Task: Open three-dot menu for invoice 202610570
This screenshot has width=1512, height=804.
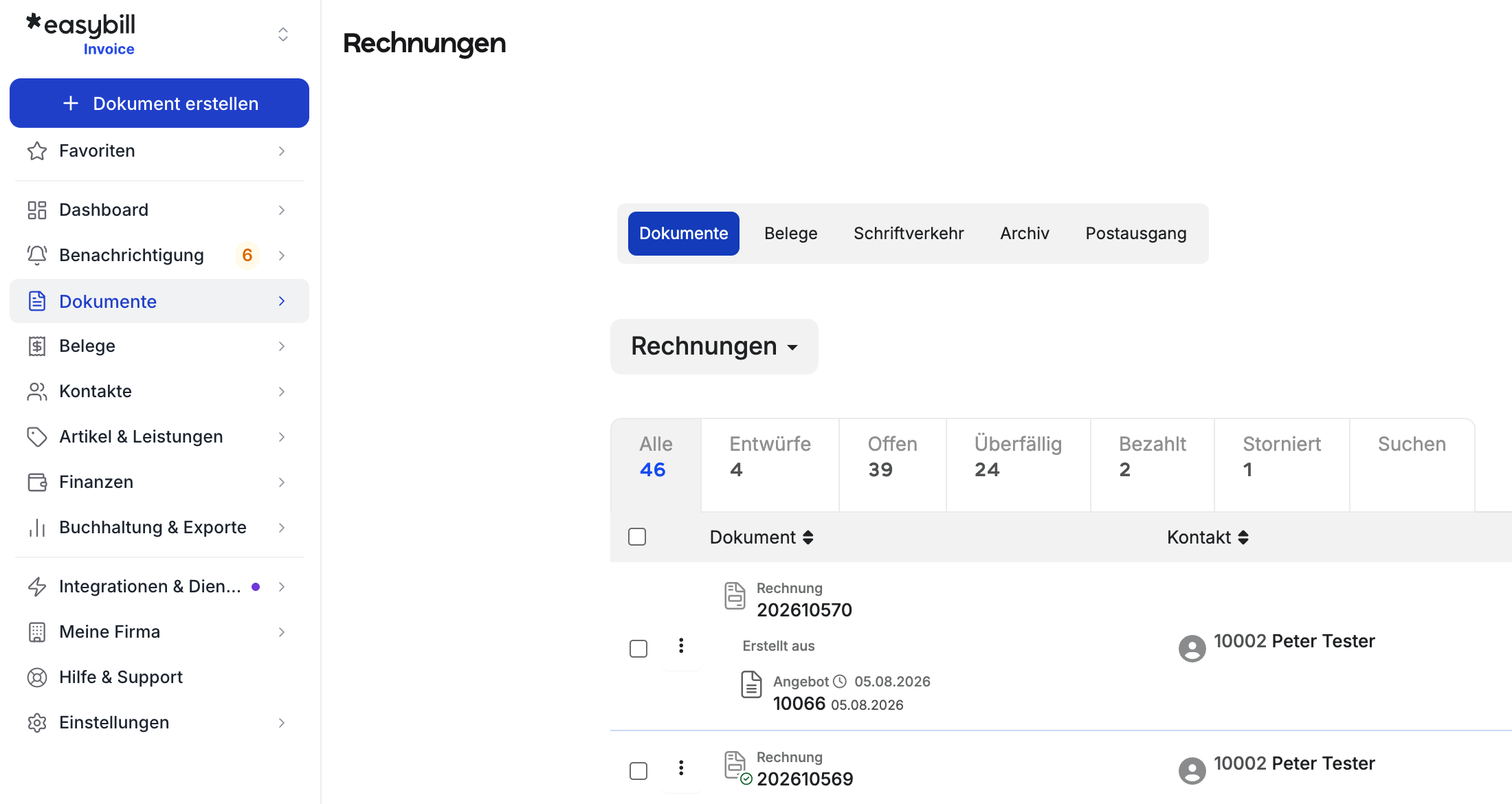Action: 681,646
